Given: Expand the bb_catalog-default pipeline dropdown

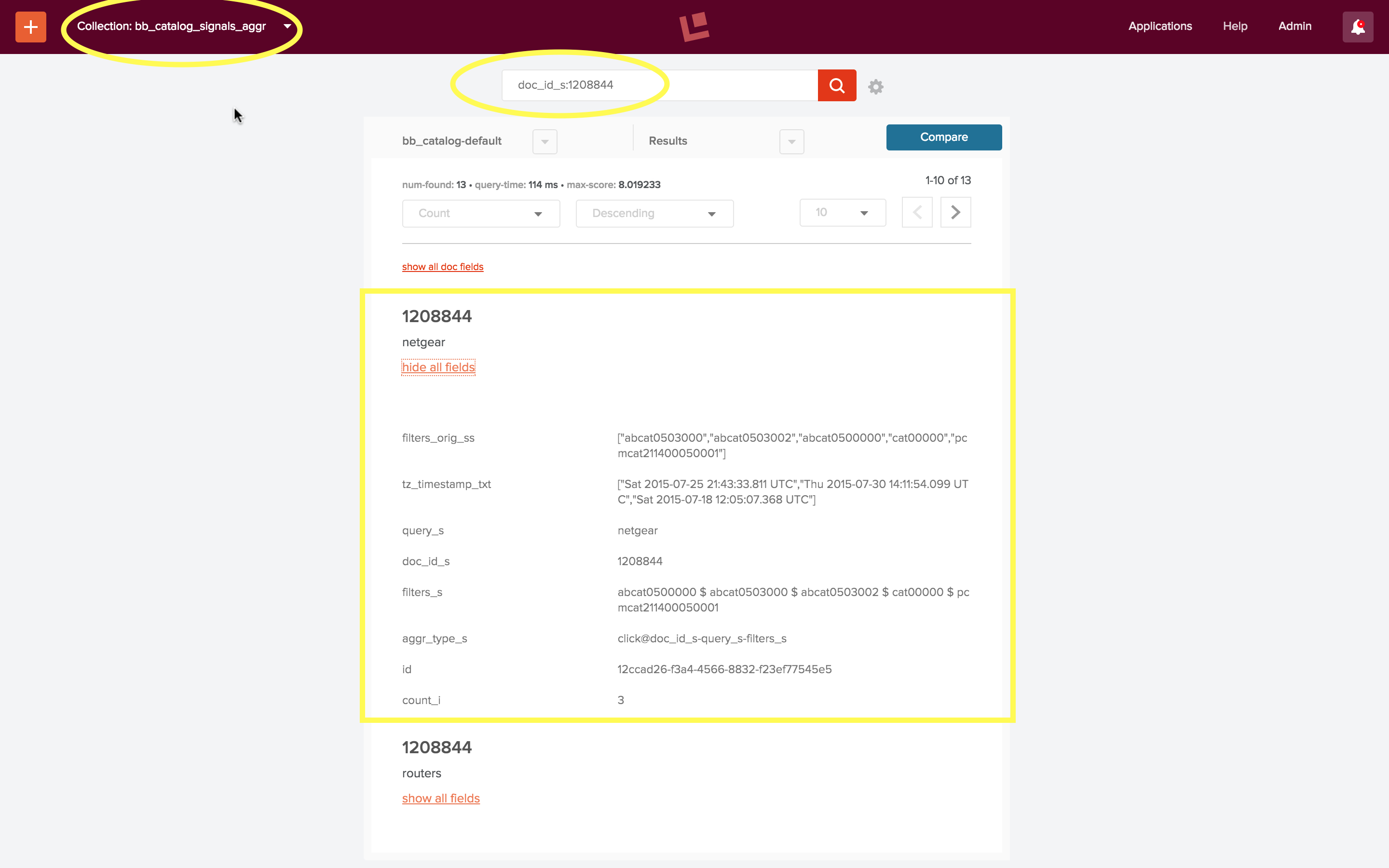Looking at the screenshot, I should pos(545,141).
